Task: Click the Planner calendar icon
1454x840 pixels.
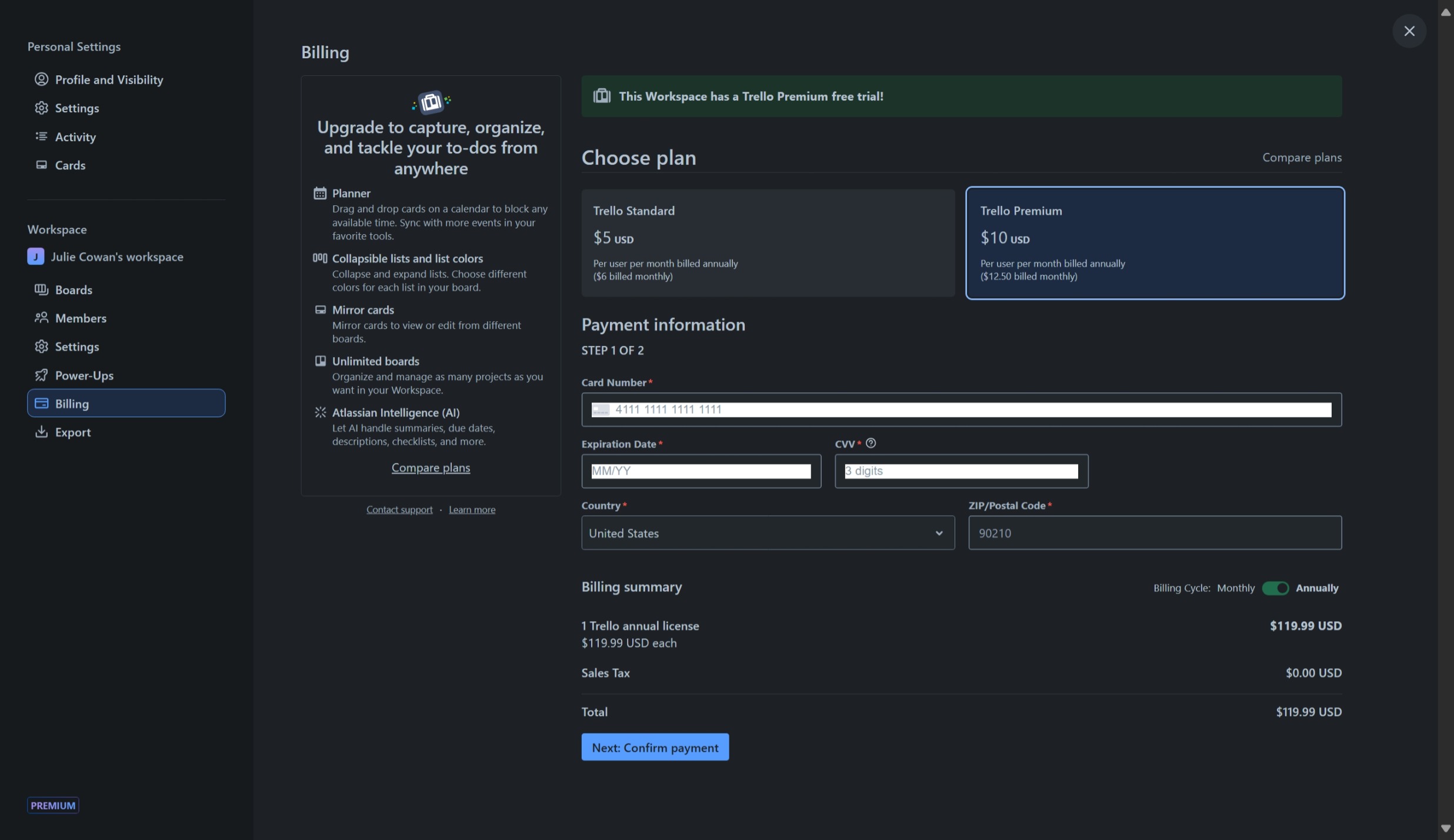Action: (320, 193)
